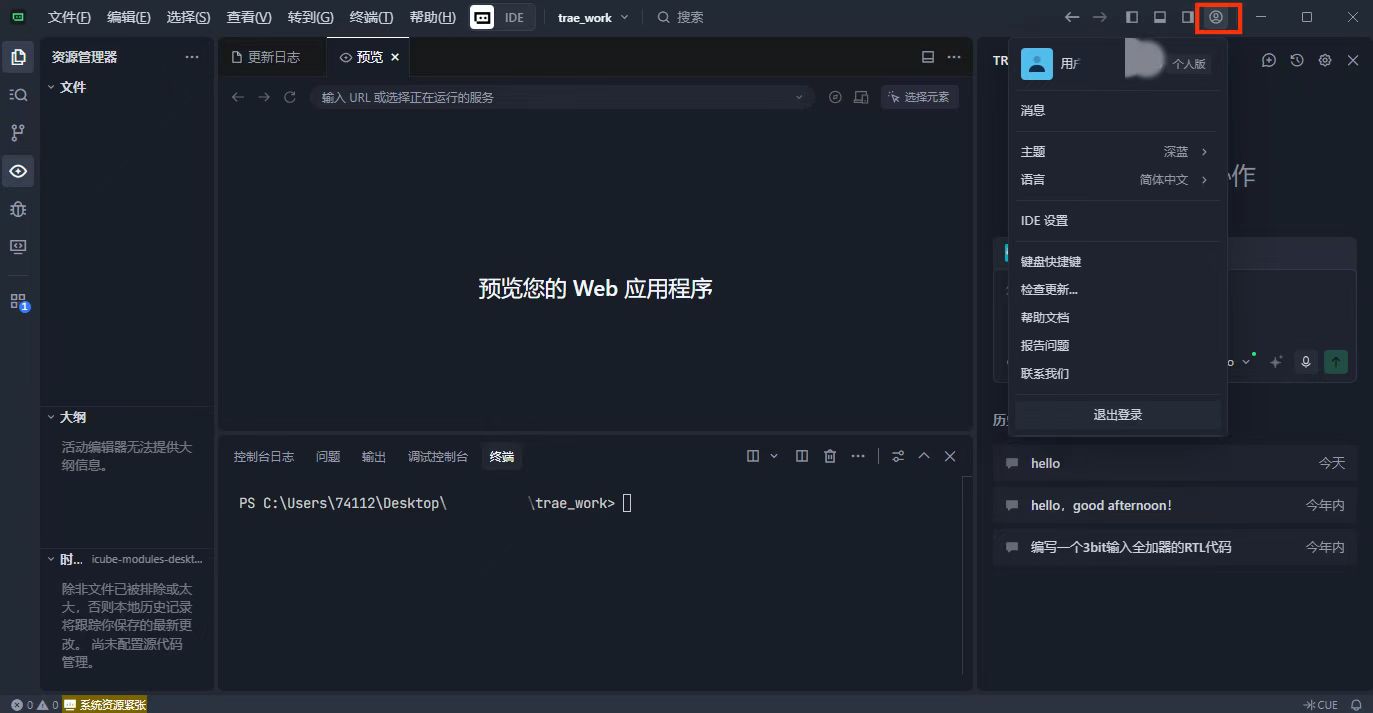Toggle the editor split layout icon
The width and height of the screenshot is (1373, 713).
(928, 57)
